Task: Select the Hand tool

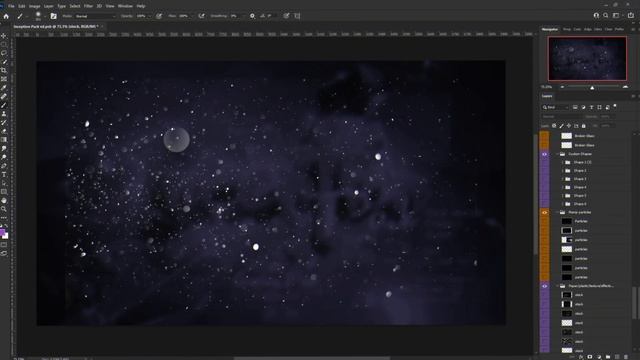Action: click(x=4, y=200)
